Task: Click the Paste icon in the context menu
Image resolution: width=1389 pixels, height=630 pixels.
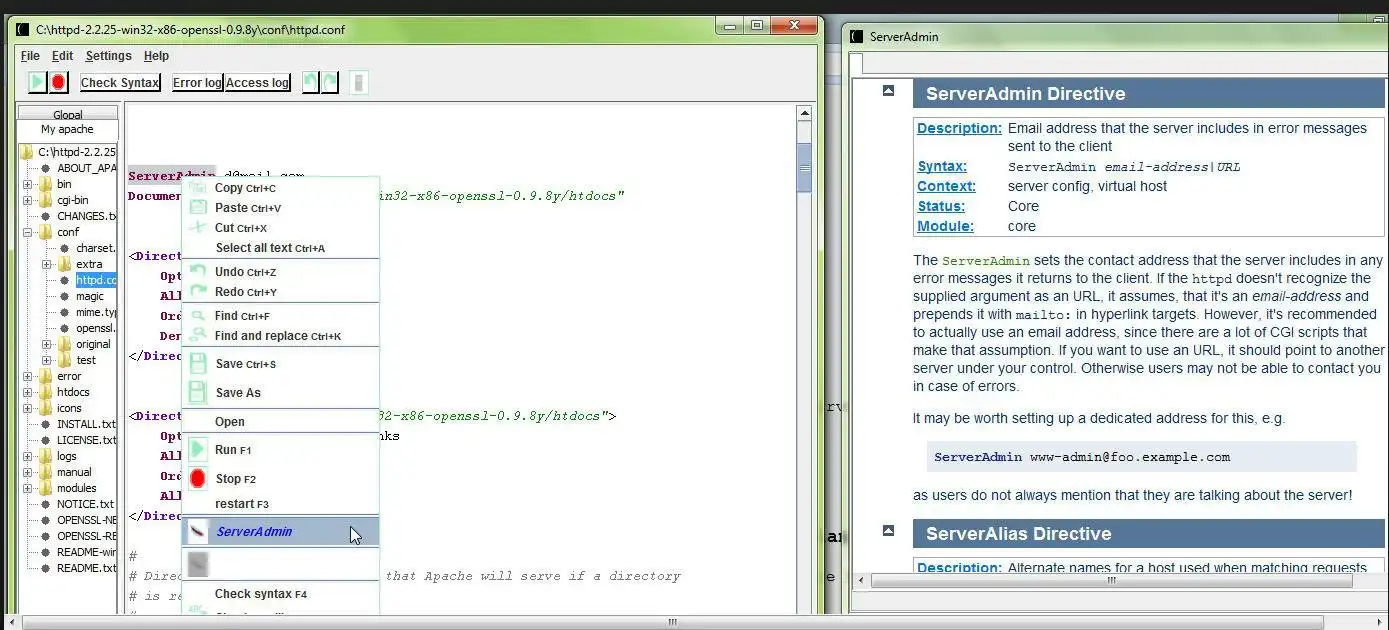Action: [198, 208]
